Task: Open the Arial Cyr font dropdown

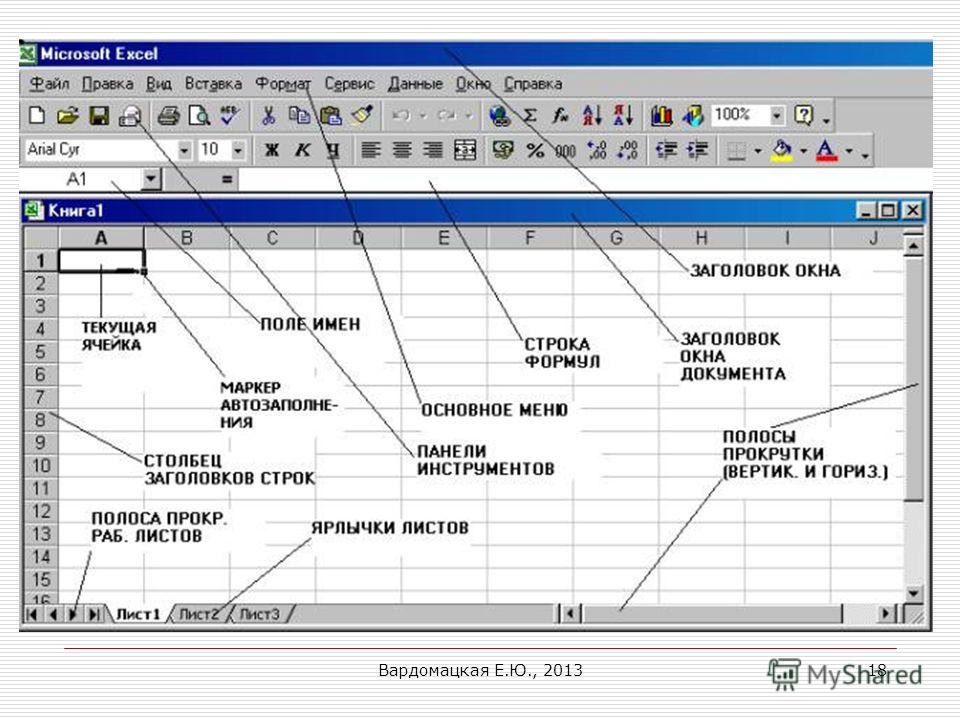Action: [x=184, y=150]
